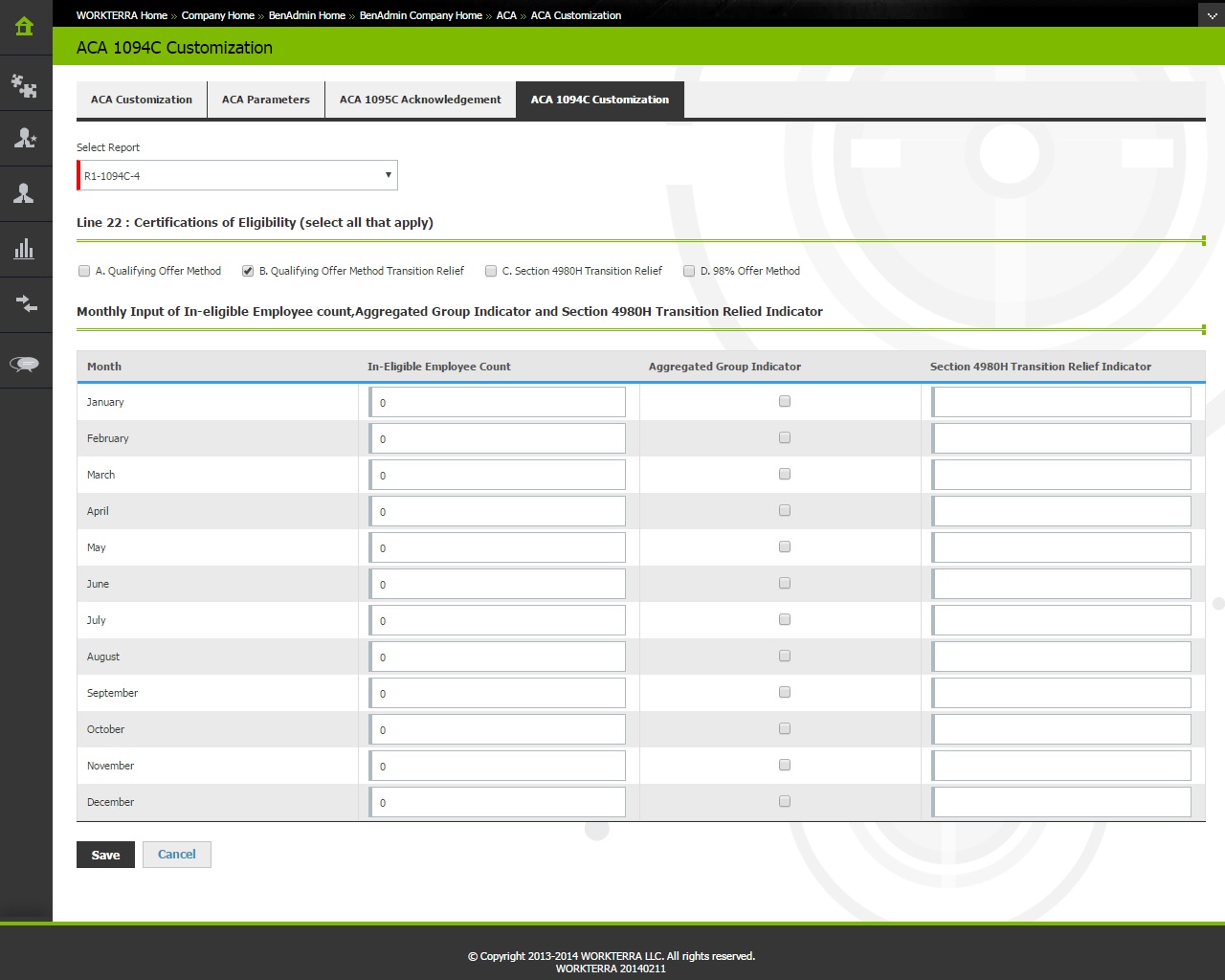Enable A. Qualifying Offer Method checkbox
The height and width of the screenshot is (980, 1225).
84,271
